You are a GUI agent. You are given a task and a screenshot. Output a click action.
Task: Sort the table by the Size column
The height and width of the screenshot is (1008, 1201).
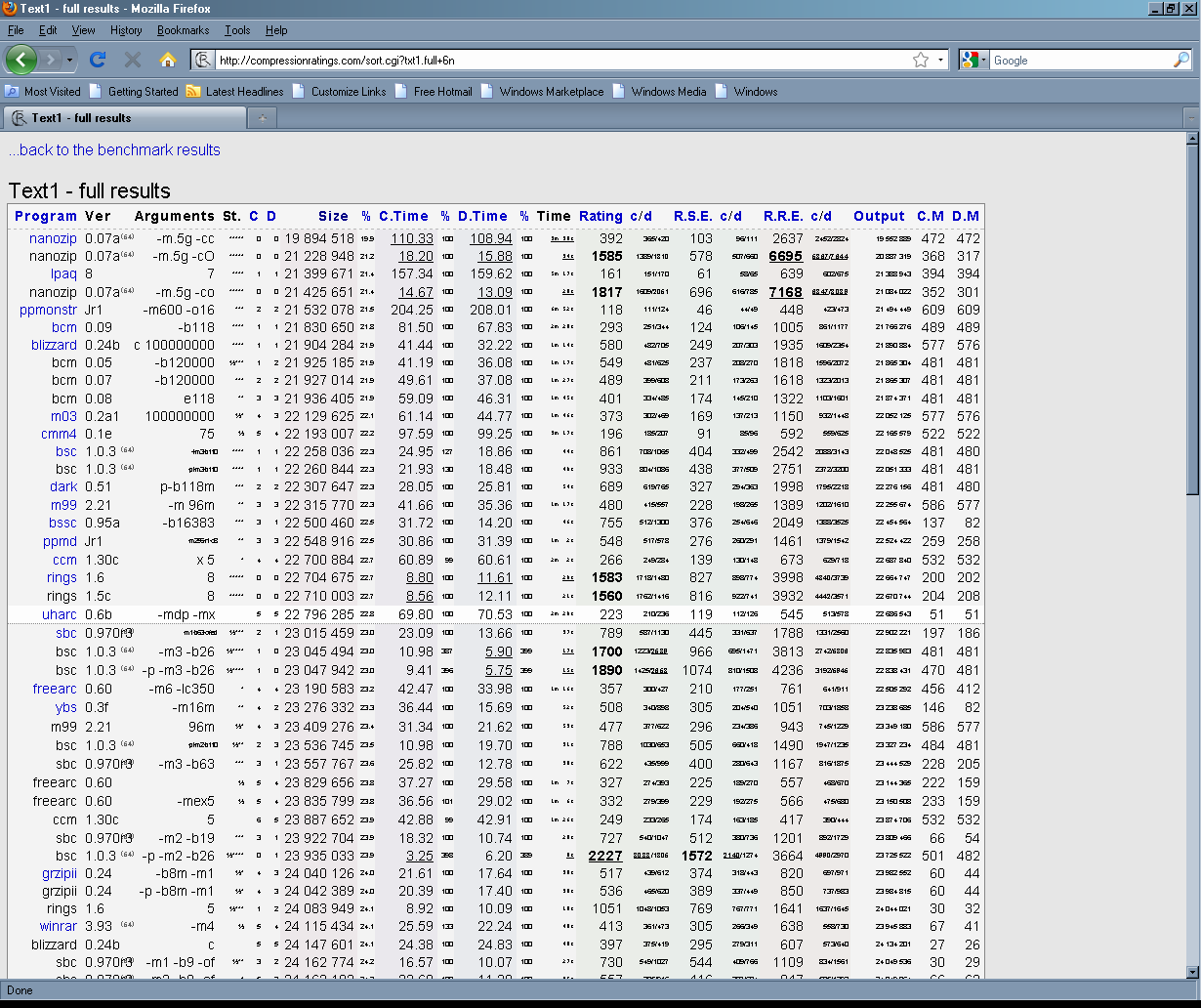332,216
